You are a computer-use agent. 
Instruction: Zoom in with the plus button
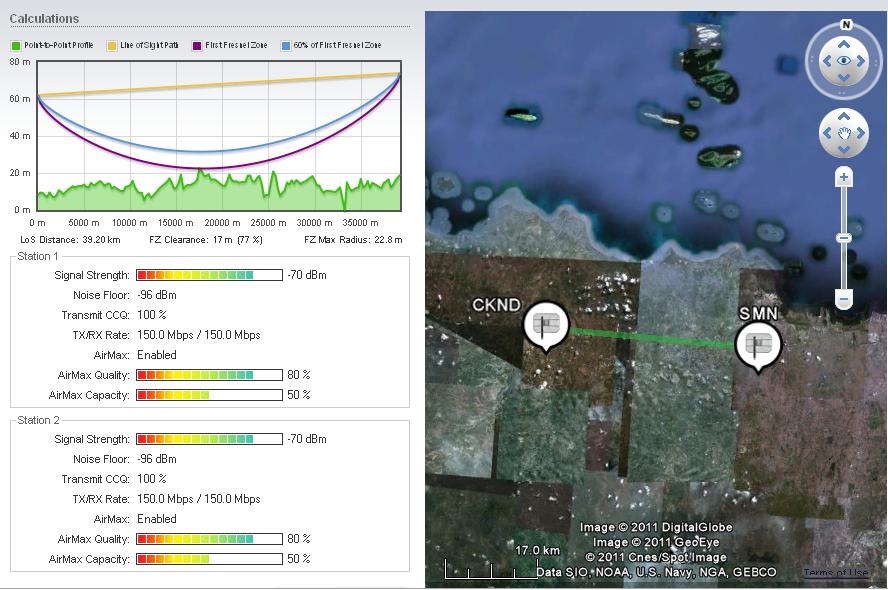[844, 177]
